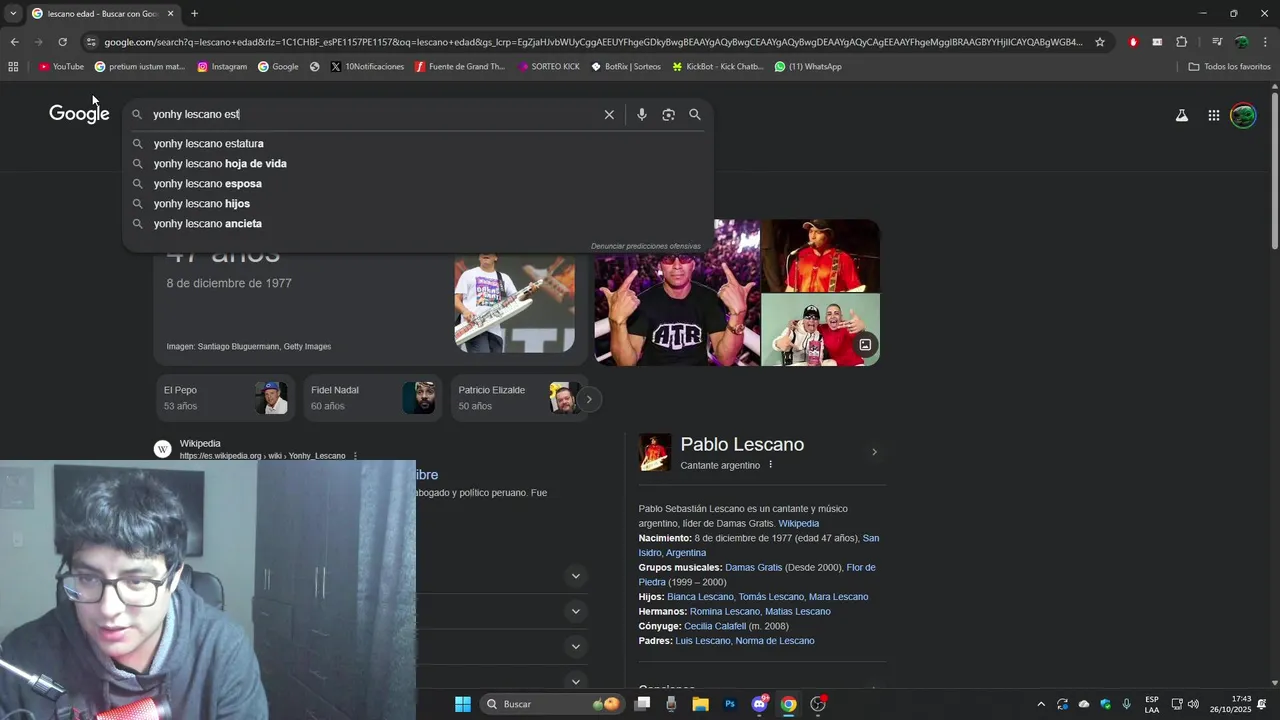
Task: Click the Google logo
Action: 79,114
